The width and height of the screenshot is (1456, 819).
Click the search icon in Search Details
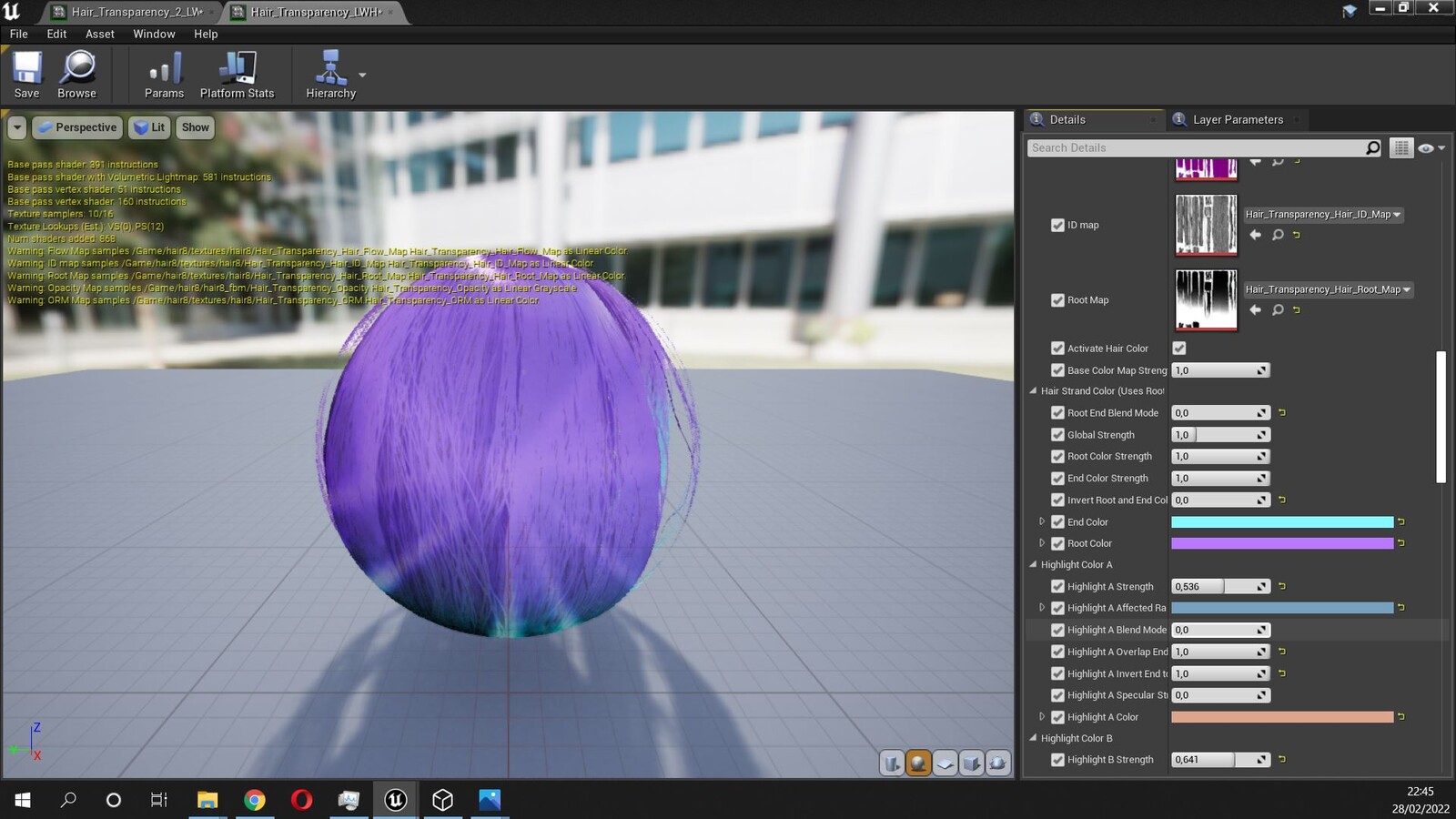click(1372, 147)
